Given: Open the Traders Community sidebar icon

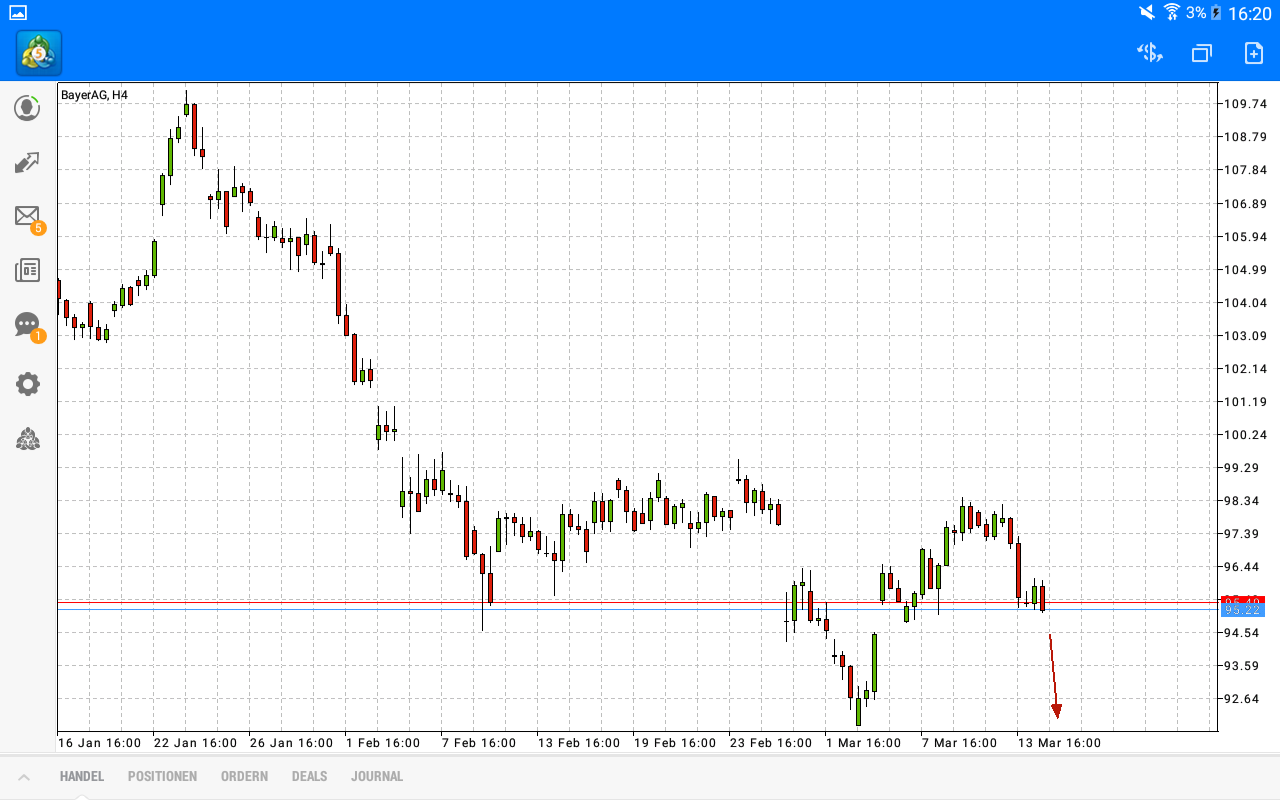Looking at the screenshot, I should click(27, 440).
